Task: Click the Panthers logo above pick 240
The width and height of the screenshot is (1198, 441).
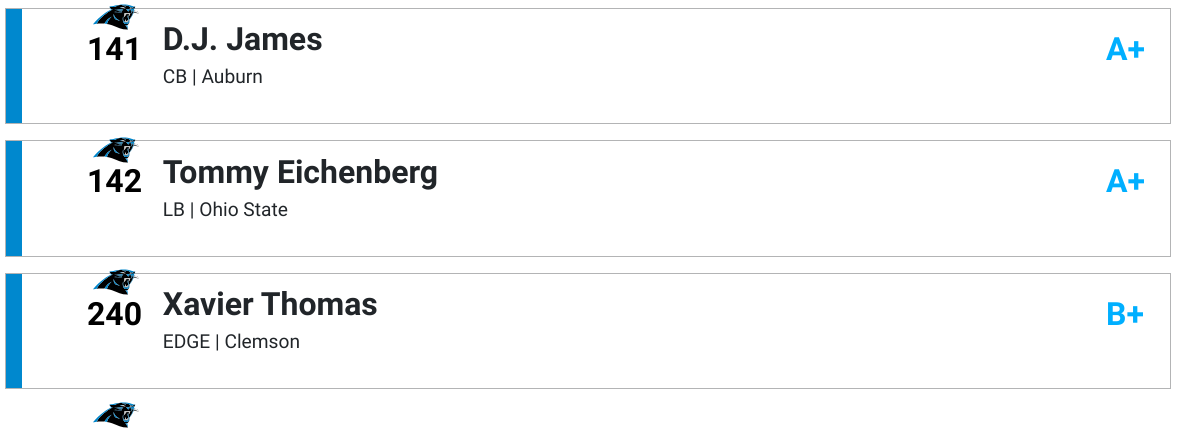Action: [x=115, y=282]
